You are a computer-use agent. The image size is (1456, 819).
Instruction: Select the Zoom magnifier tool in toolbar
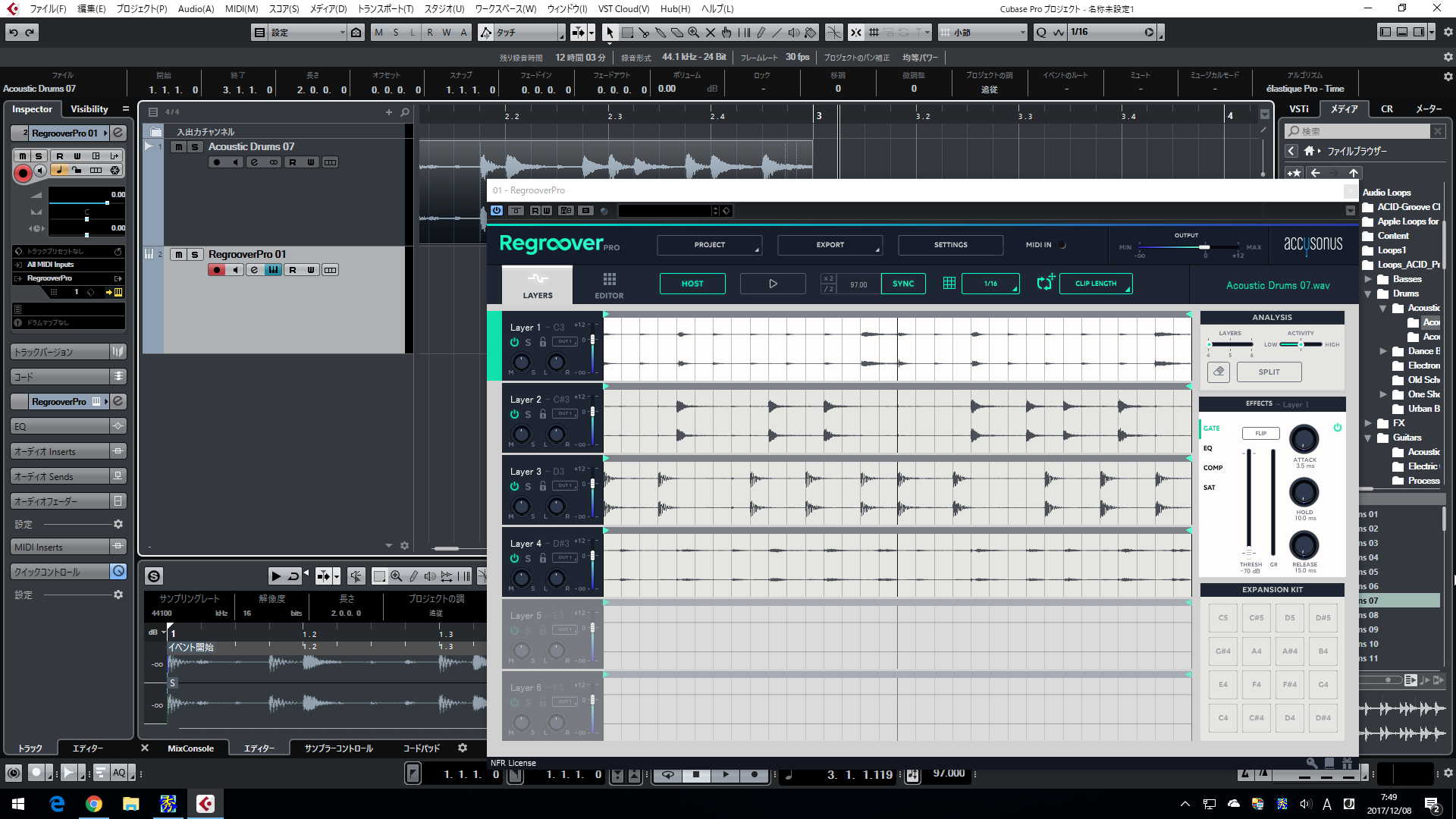click(x=694, y=33)
